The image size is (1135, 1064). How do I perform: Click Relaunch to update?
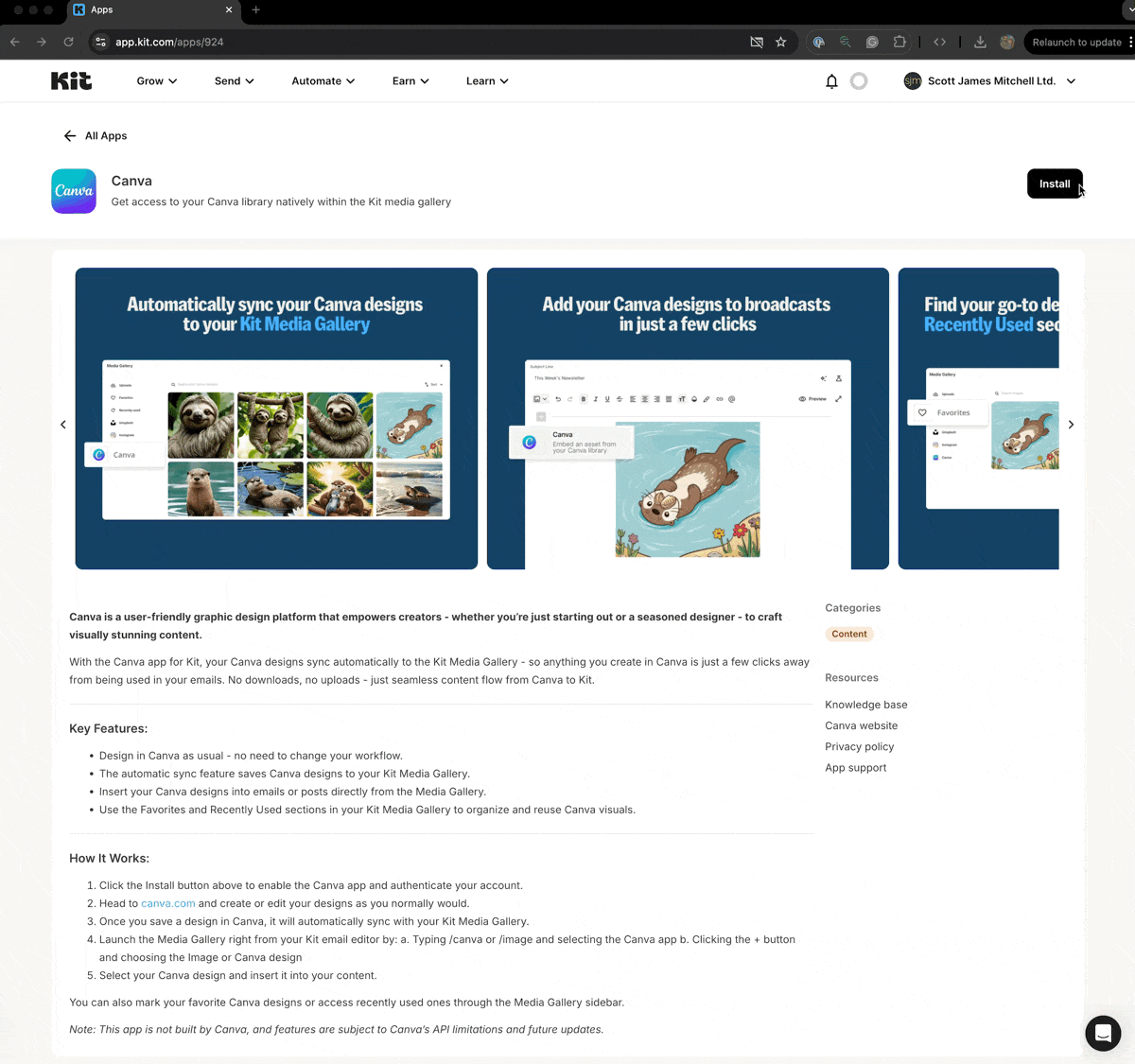(1076, 43)
